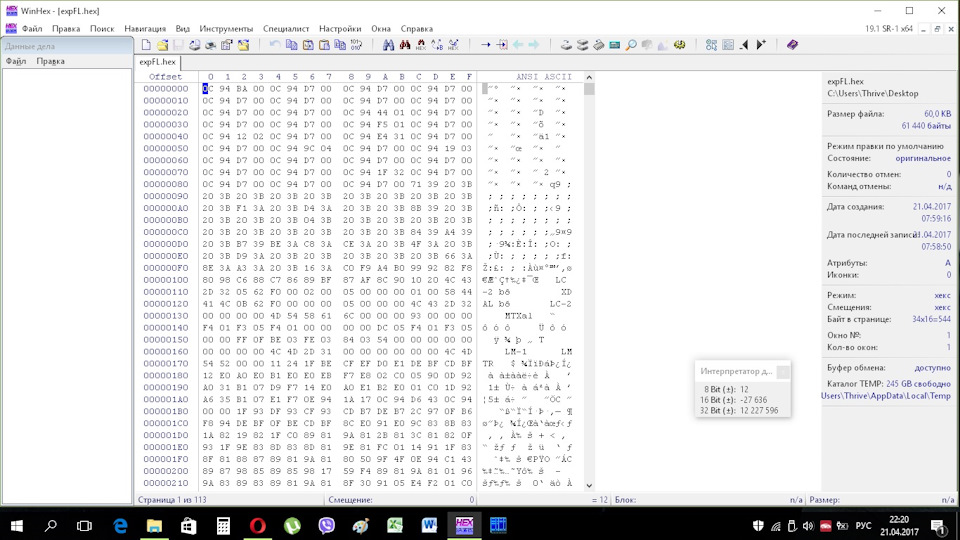Select the expFL.hex tab
Image resolution: width=960 pixels, height=540 pixels.
point(157,62)
